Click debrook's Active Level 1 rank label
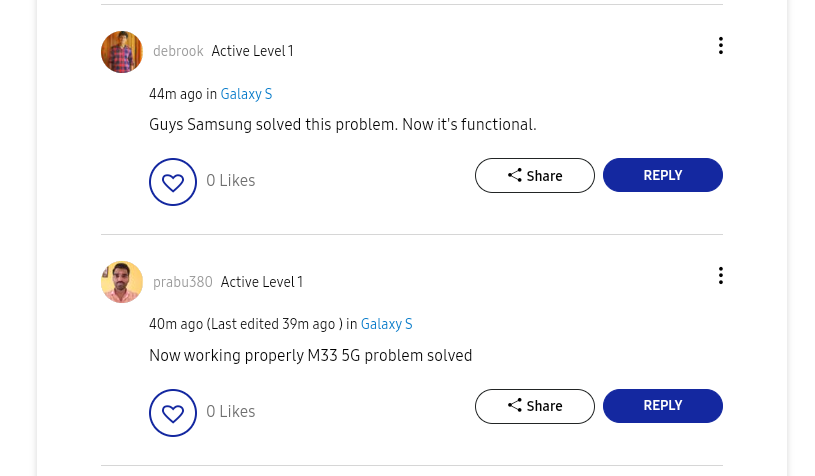The image size is (815, 476). point(252,52)
